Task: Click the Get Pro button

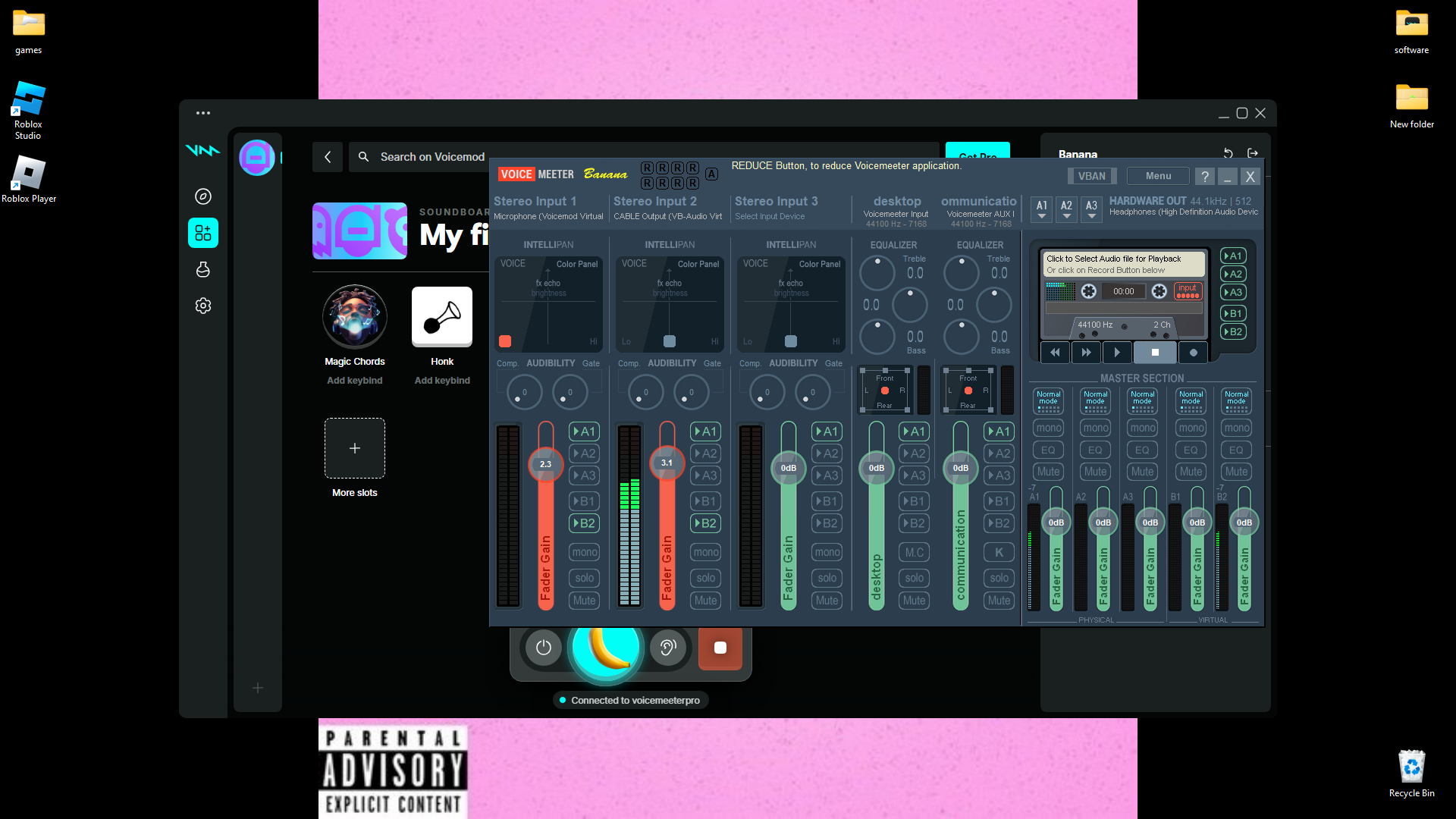Action: point(977,151)
